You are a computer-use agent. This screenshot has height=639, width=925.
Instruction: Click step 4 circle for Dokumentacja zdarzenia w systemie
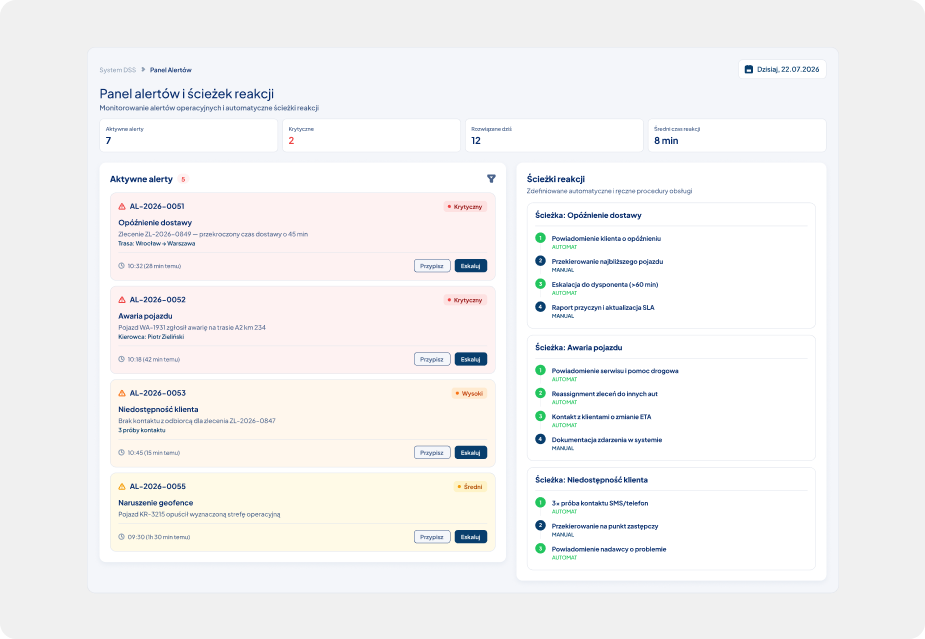pyautogui.click(x=540, y=439)
